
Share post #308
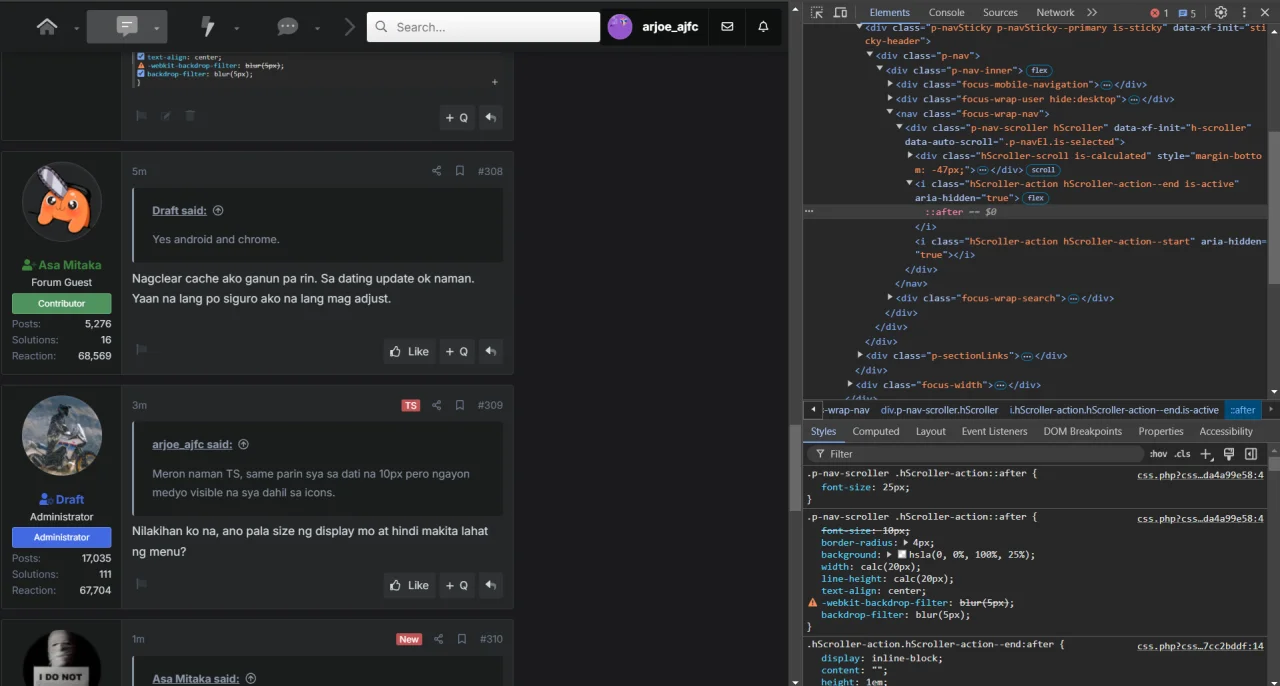(x=436, y=171)
